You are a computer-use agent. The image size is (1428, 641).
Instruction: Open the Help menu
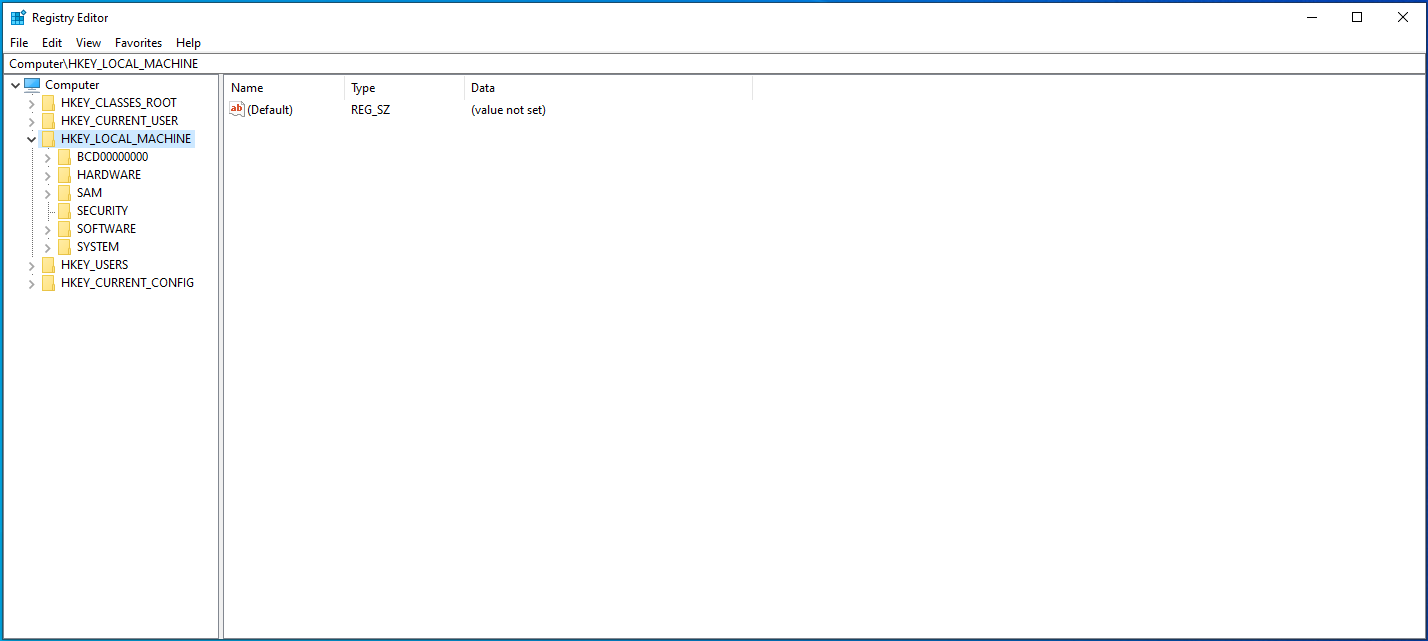tap(188, 43)
